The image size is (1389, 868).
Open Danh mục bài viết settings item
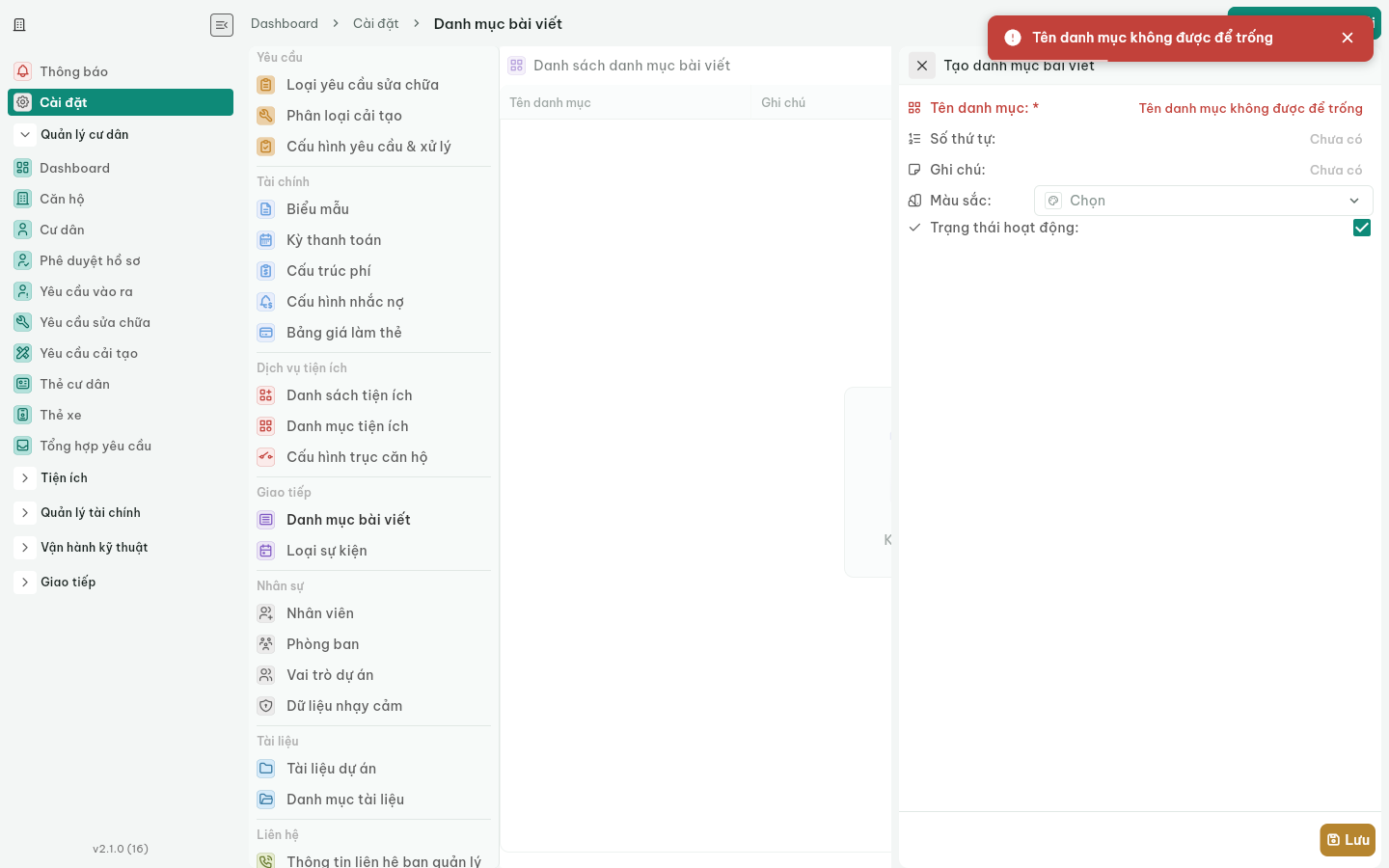pos(373,520)
